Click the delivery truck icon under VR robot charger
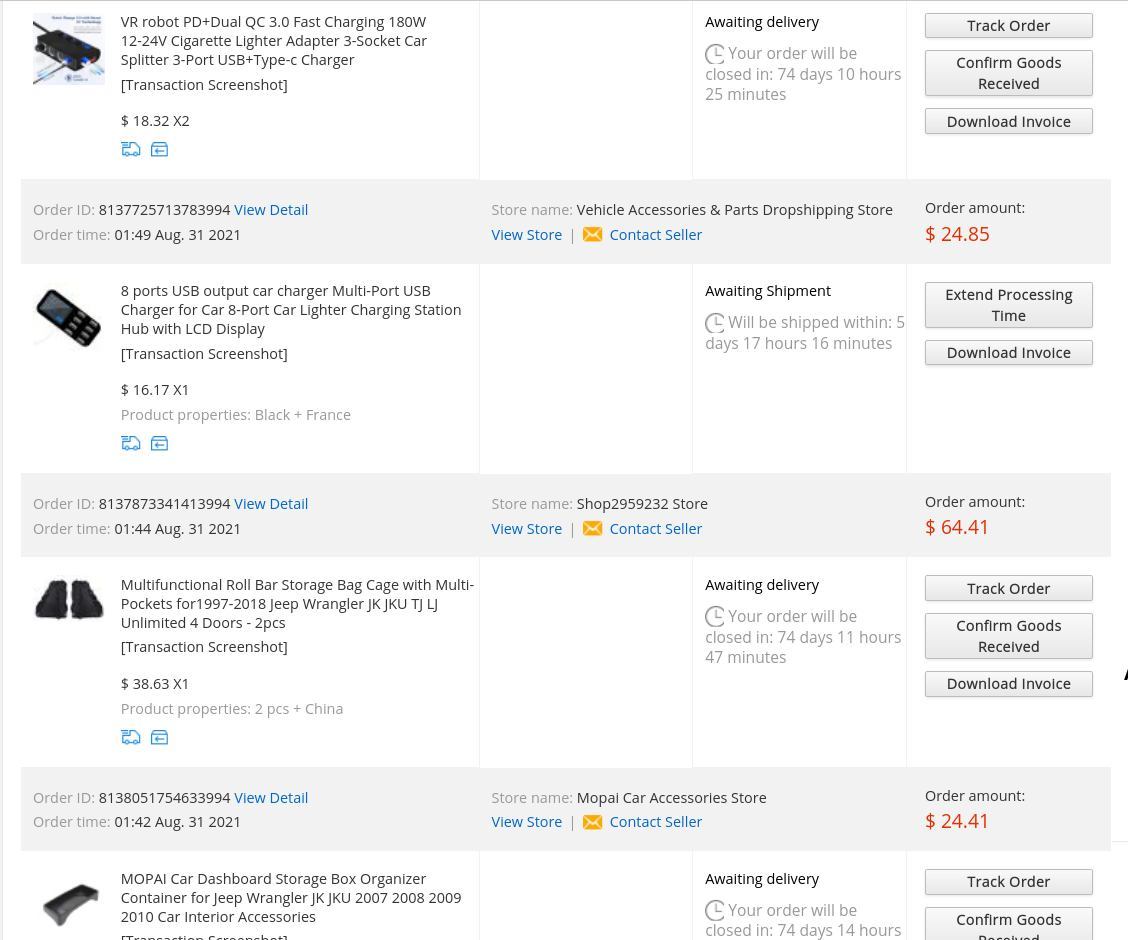Image resolution: width=1128 pixels, height=940 pixels. [131, 149]
